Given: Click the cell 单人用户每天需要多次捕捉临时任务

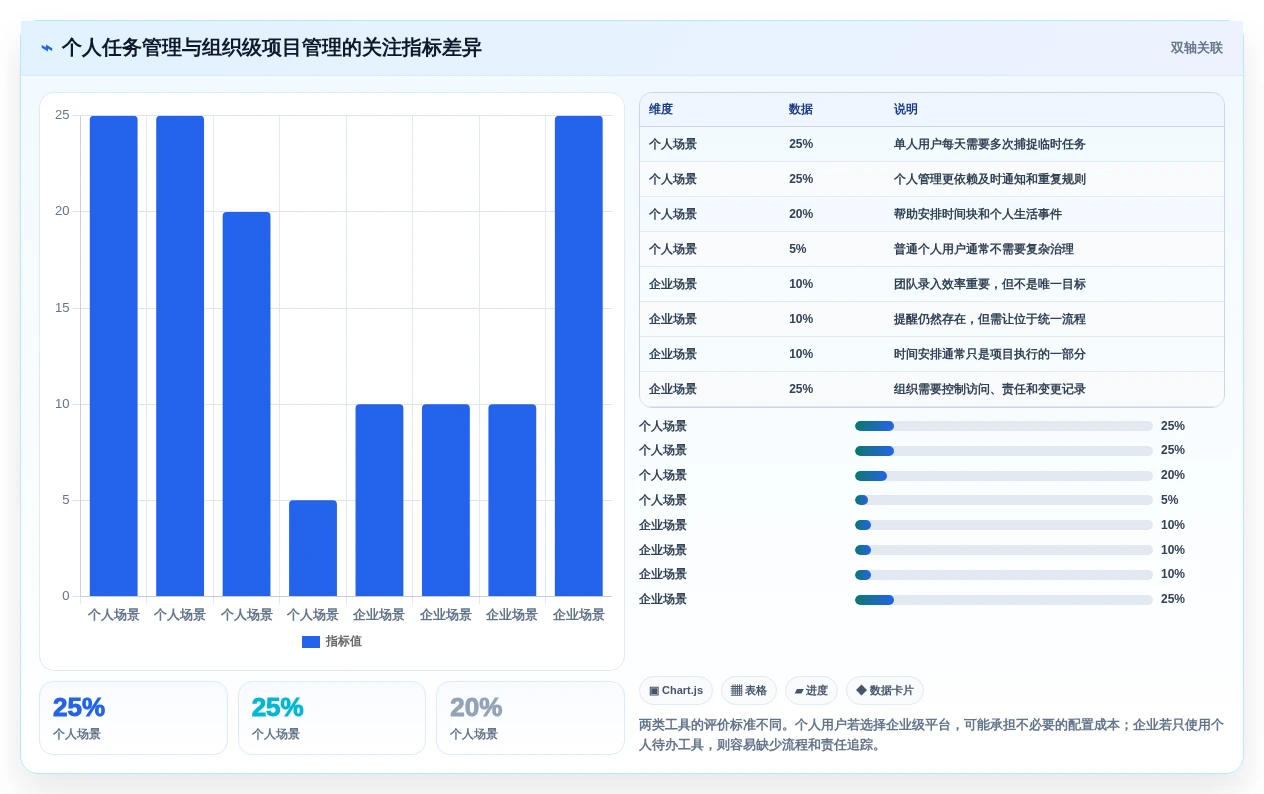Looking at the screenshot, I should coord(990,144).
